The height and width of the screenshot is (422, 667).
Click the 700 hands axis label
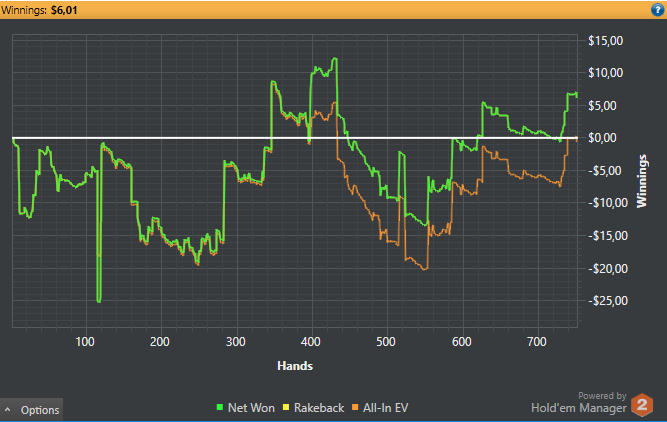pyautogui.click(x=536, y=342)
